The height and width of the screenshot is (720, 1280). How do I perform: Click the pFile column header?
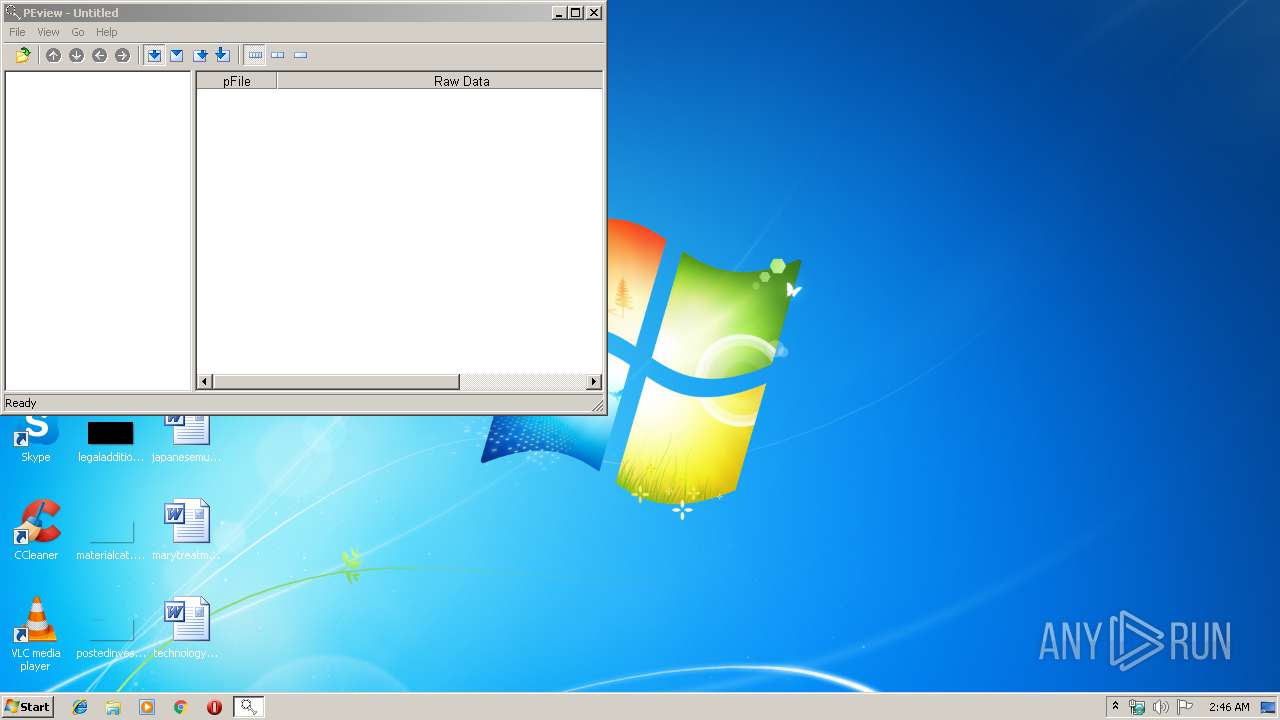(x=237, y=81)
